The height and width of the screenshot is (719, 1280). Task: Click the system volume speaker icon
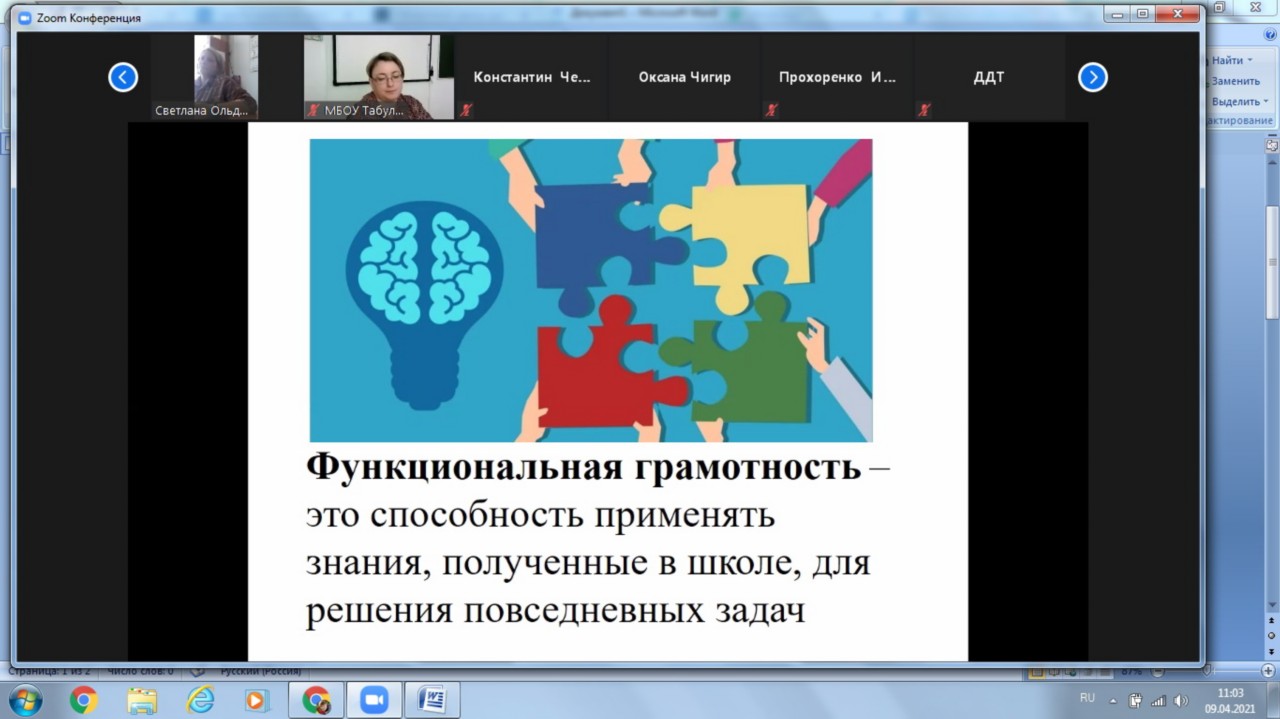coord(1180,700)
